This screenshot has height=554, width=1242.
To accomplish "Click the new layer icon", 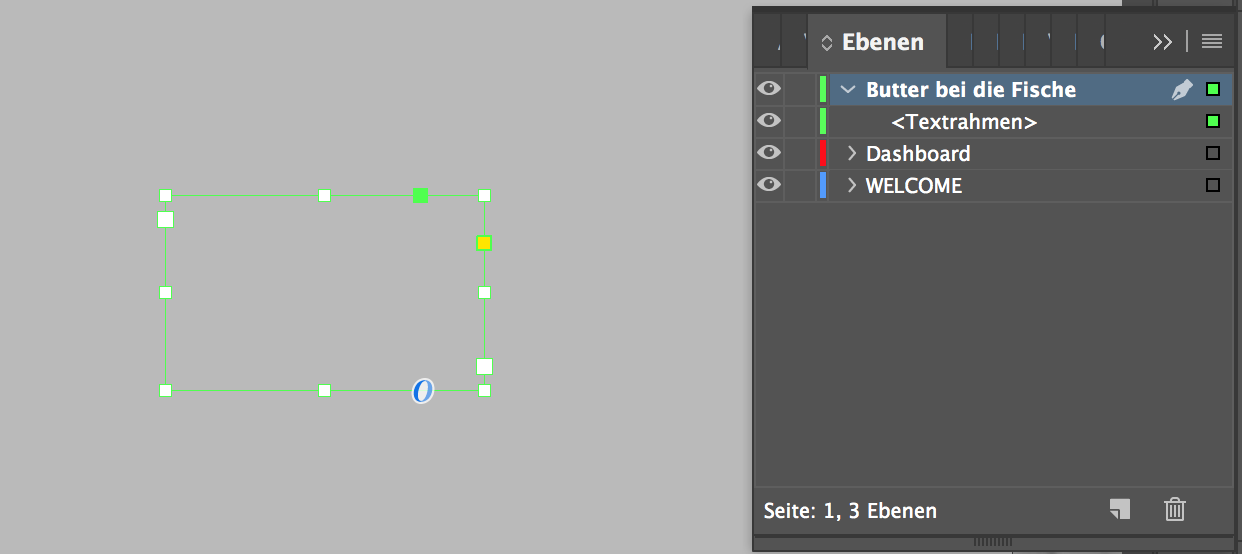I will point(1120,510).
